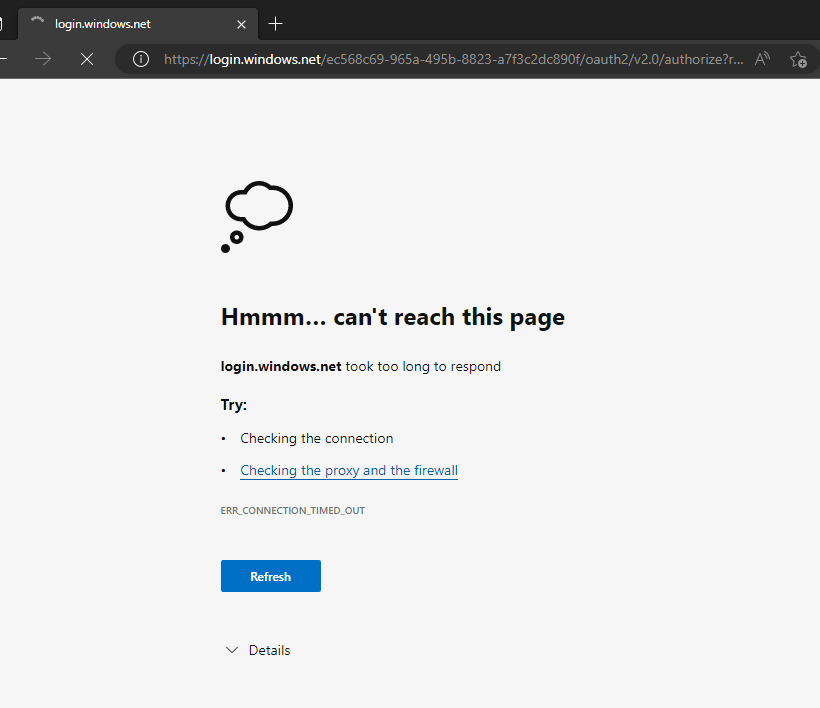Add this page to favorites
Image resolution: width=820 pixels, height=708 pixels.
799,60
